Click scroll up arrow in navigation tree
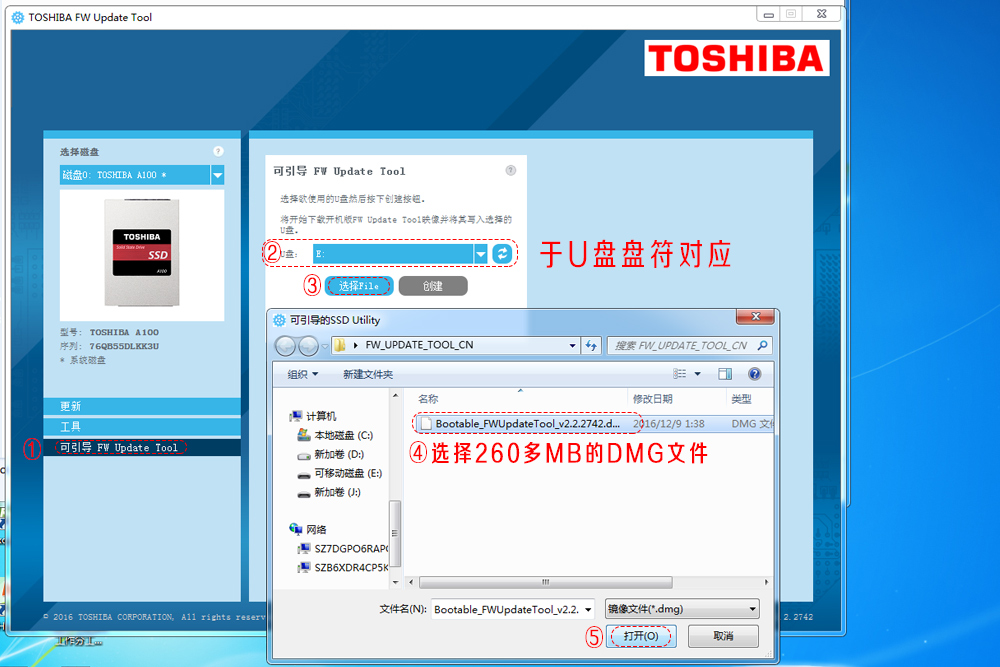Screen dimensions: 1000x667 395,396
